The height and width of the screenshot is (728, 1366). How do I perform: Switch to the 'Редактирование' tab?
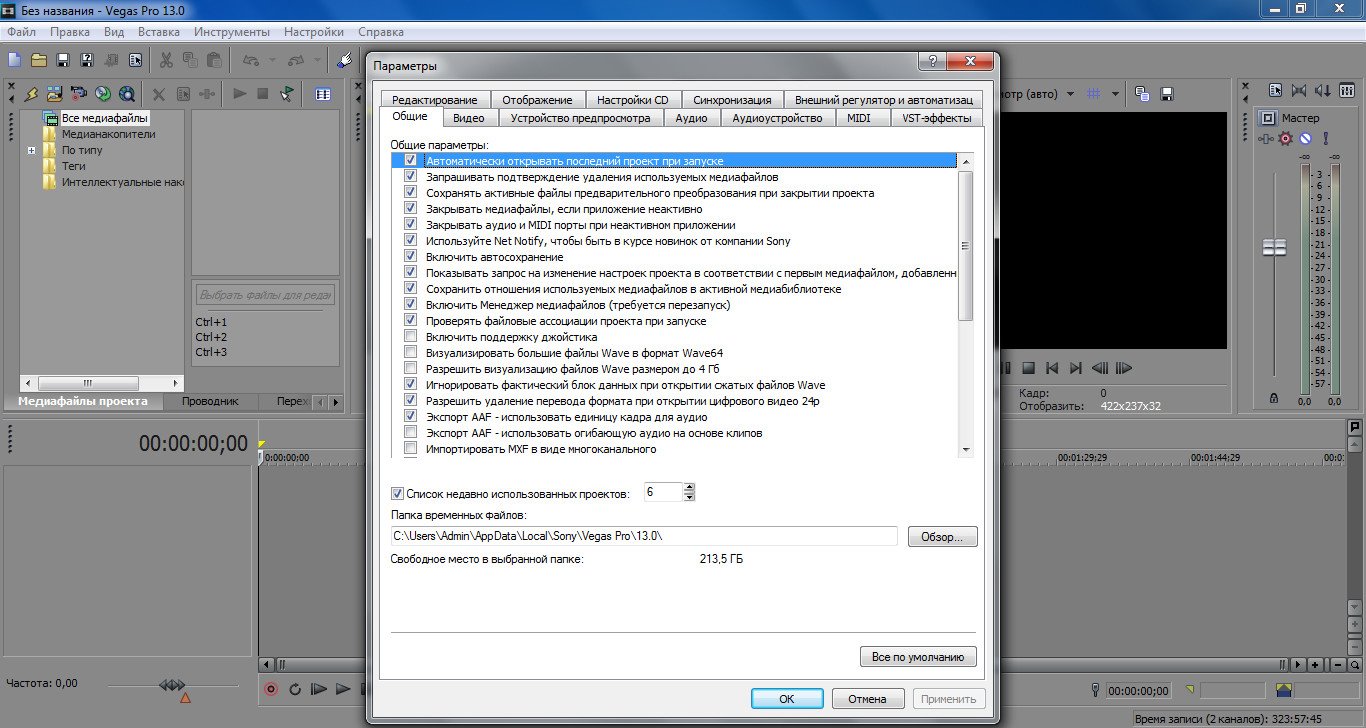click(x=435, y=100)
